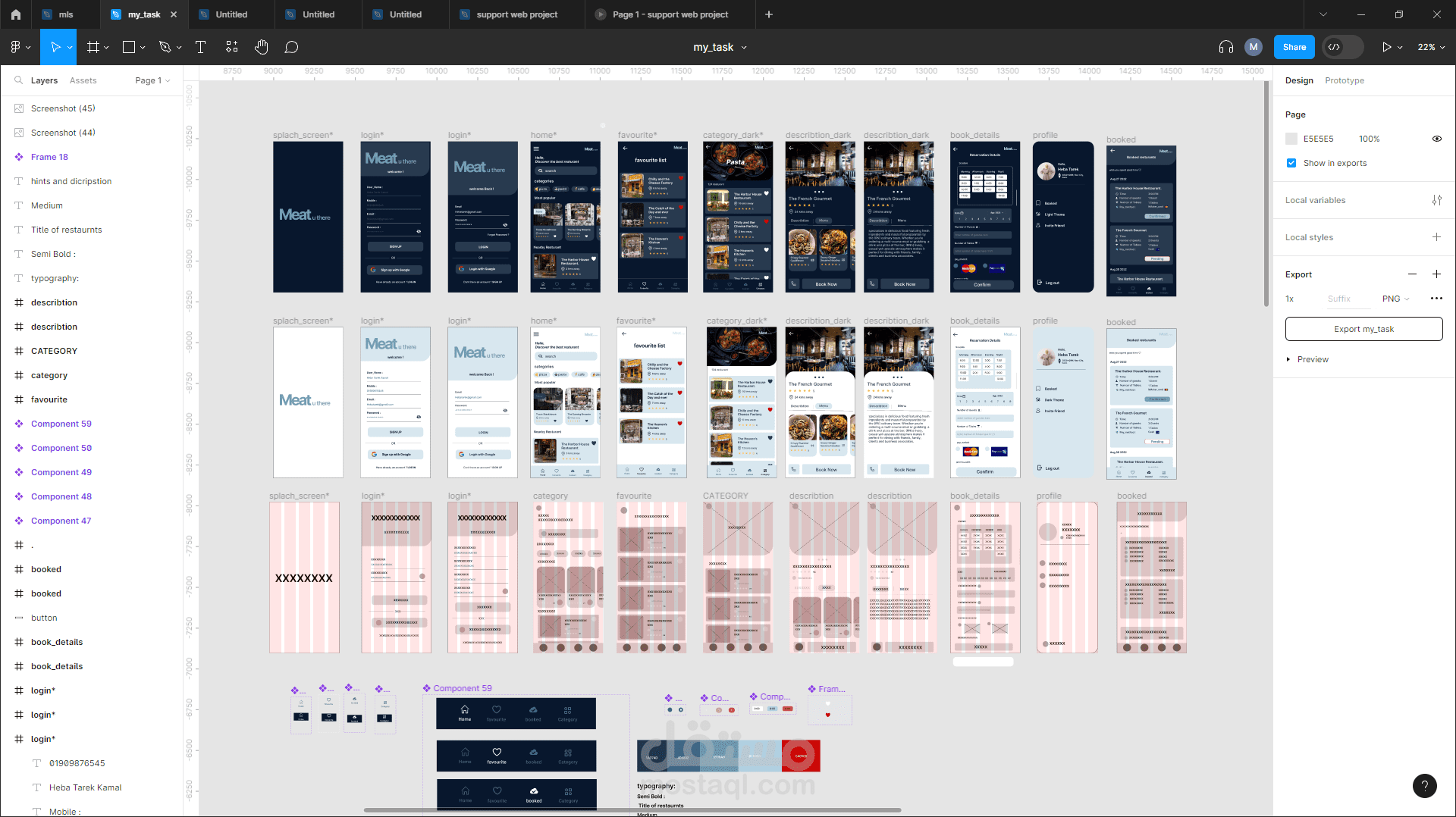Add an export setting with plus

point(1436,274)
